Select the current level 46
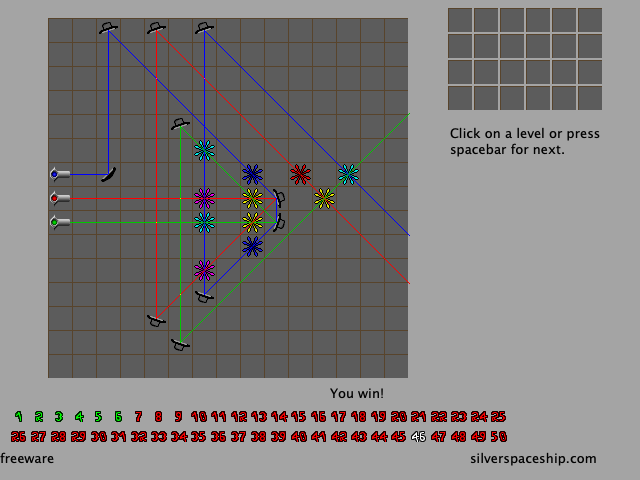 [x=419, y=437]
